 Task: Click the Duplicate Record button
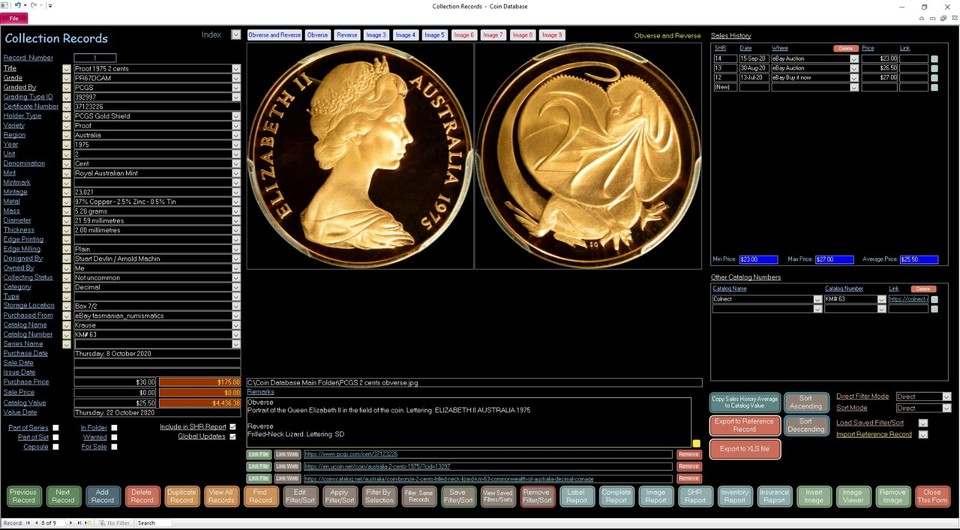click(x=181, y=496)
